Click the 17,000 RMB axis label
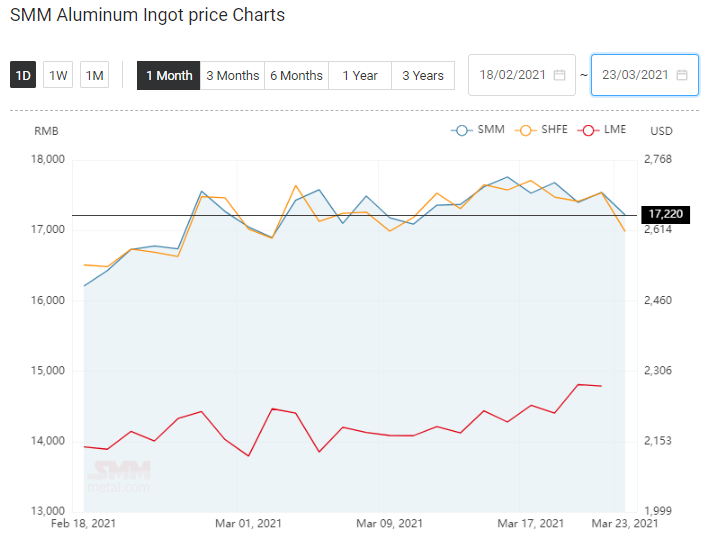Screen dimensions: 723x538 point(48,230)
